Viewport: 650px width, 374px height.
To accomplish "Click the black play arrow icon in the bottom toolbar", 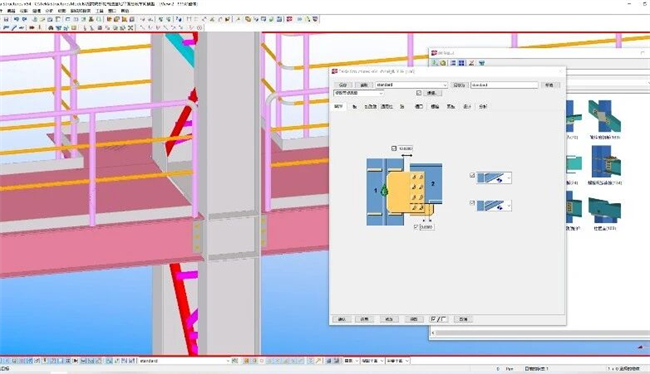I will click(75, 361).
